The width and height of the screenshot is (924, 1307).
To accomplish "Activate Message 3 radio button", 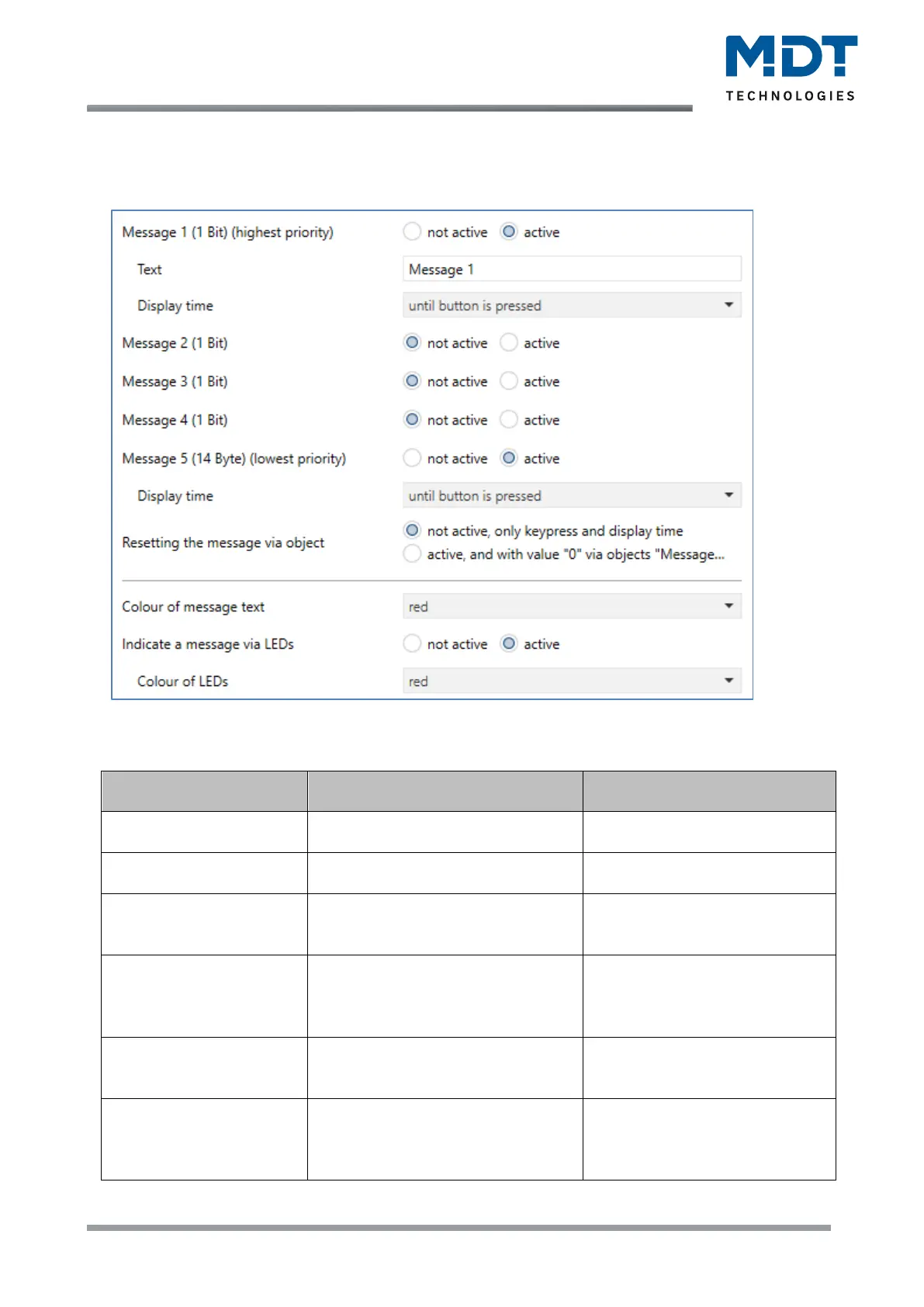I will click(509, 381).
